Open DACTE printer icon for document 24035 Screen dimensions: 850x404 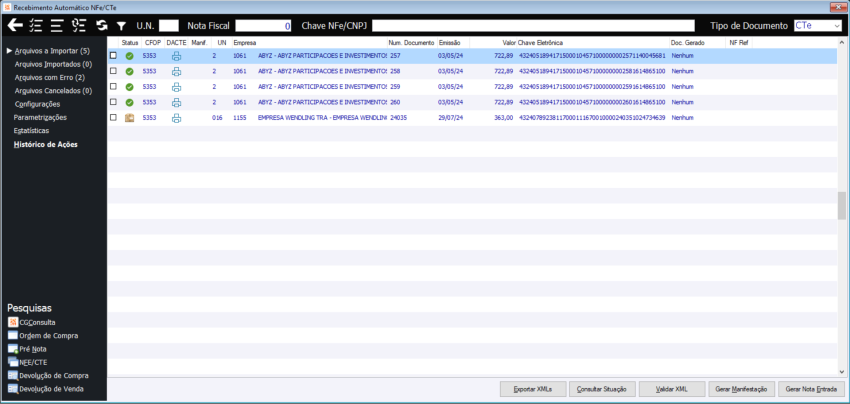click(x=176, y=118)
